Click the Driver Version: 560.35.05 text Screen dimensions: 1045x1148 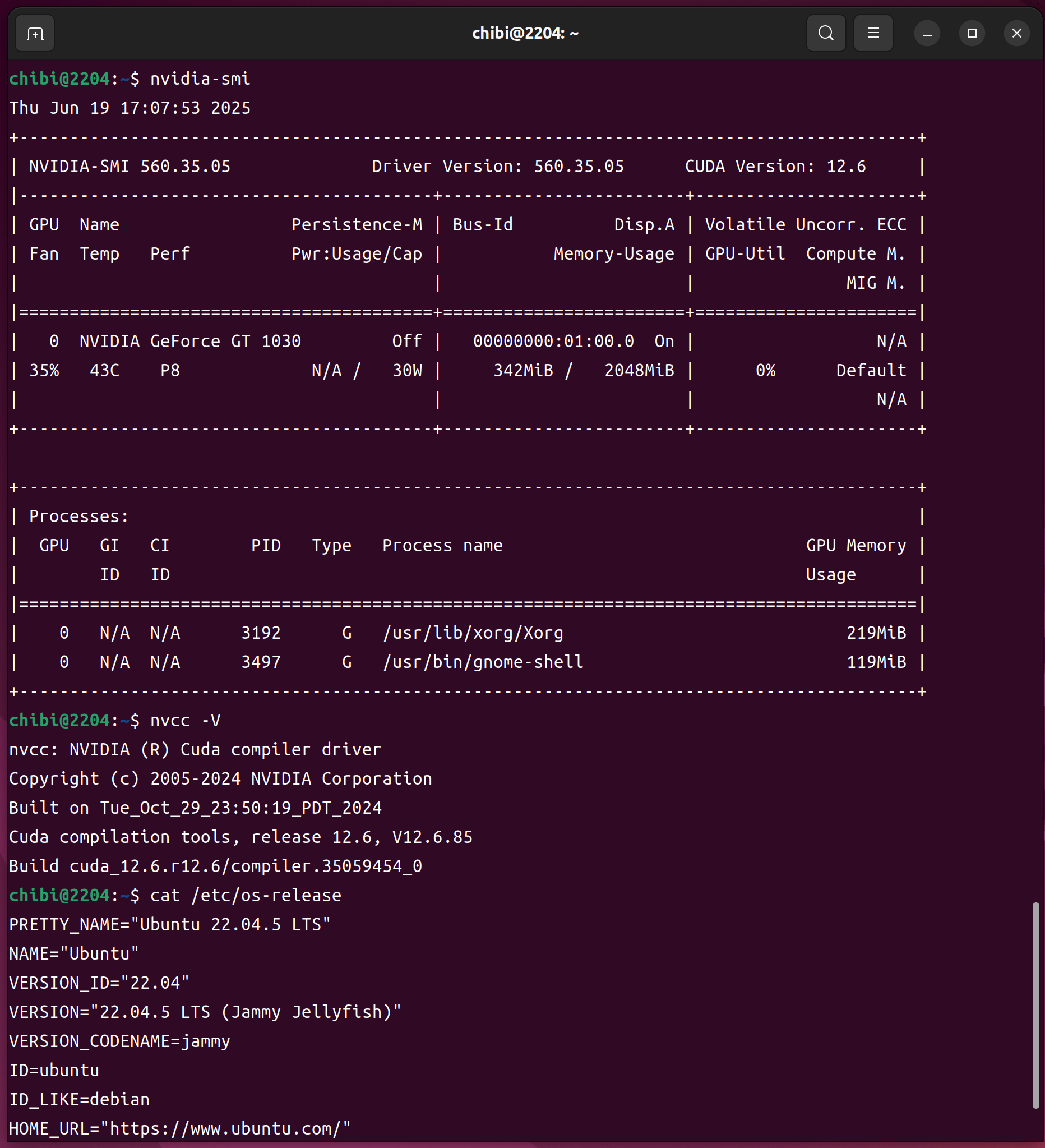[x=497, y=166]
